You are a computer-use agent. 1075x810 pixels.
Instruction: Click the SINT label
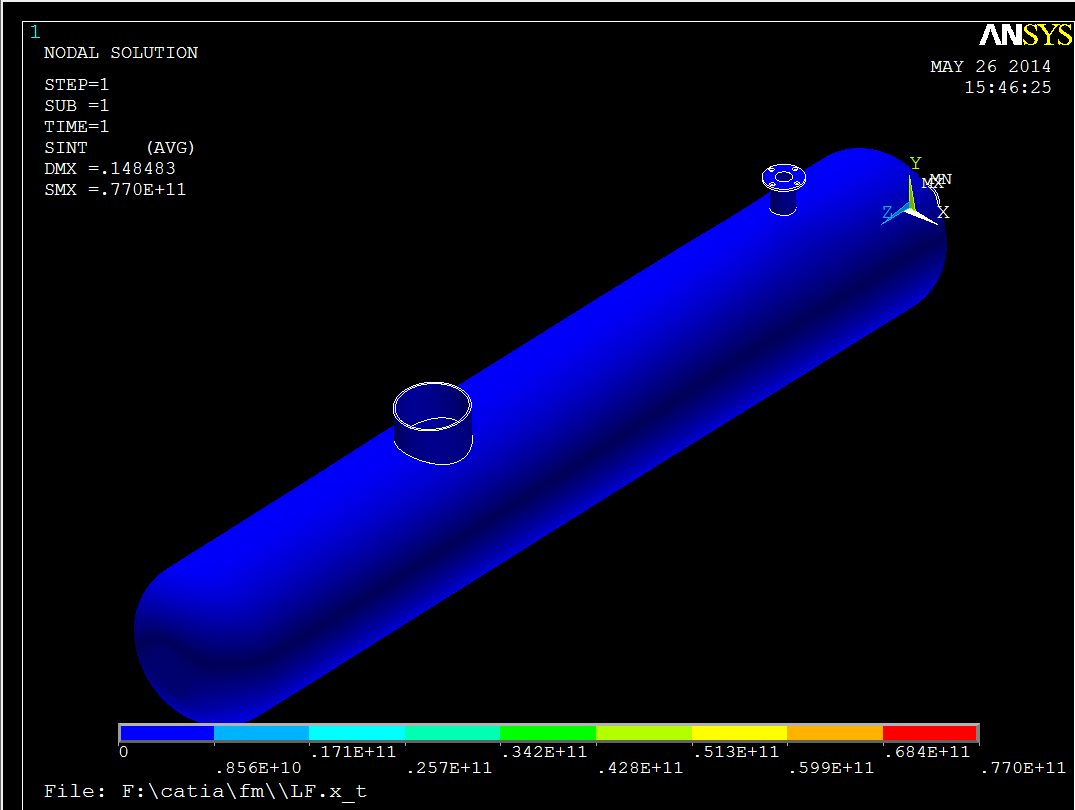(66, 148)
